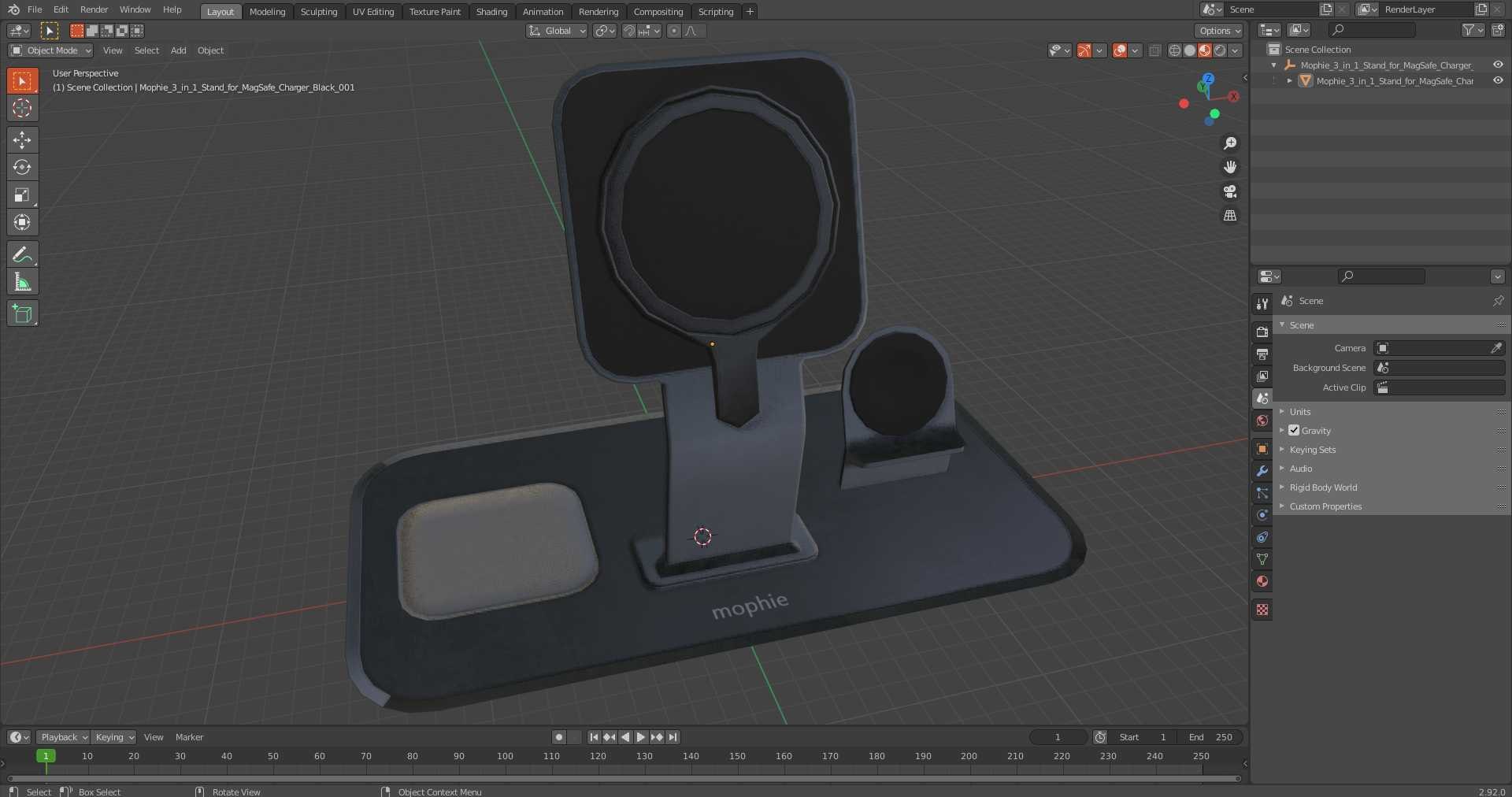Toggle camera view icon in viewport
This screenshot has height=797, width=1512.
click(x=1230, y=191)
